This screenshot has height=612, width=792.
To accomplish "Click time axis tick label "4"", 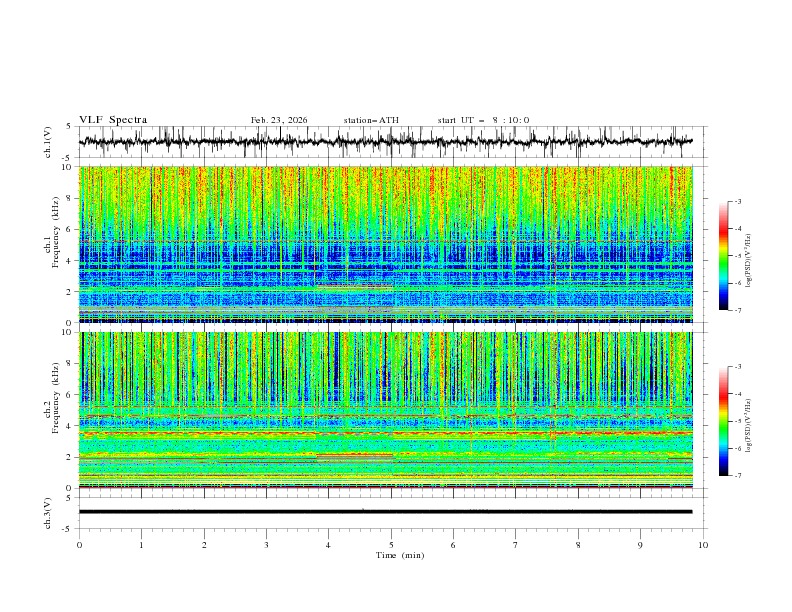I will (x=328, y=545).
